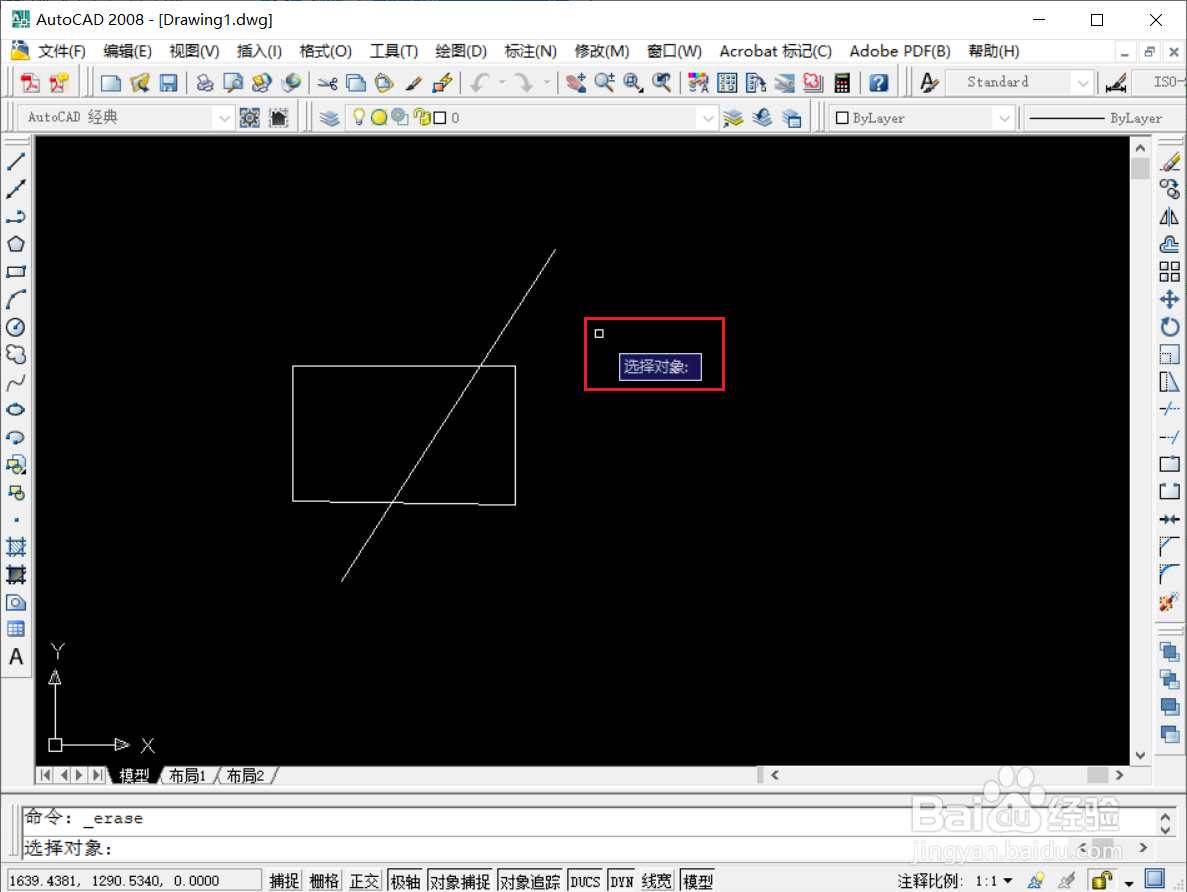Click the Erase tool in modify toolbar
The image size is (1187, 892).
tap(1170, 161)
